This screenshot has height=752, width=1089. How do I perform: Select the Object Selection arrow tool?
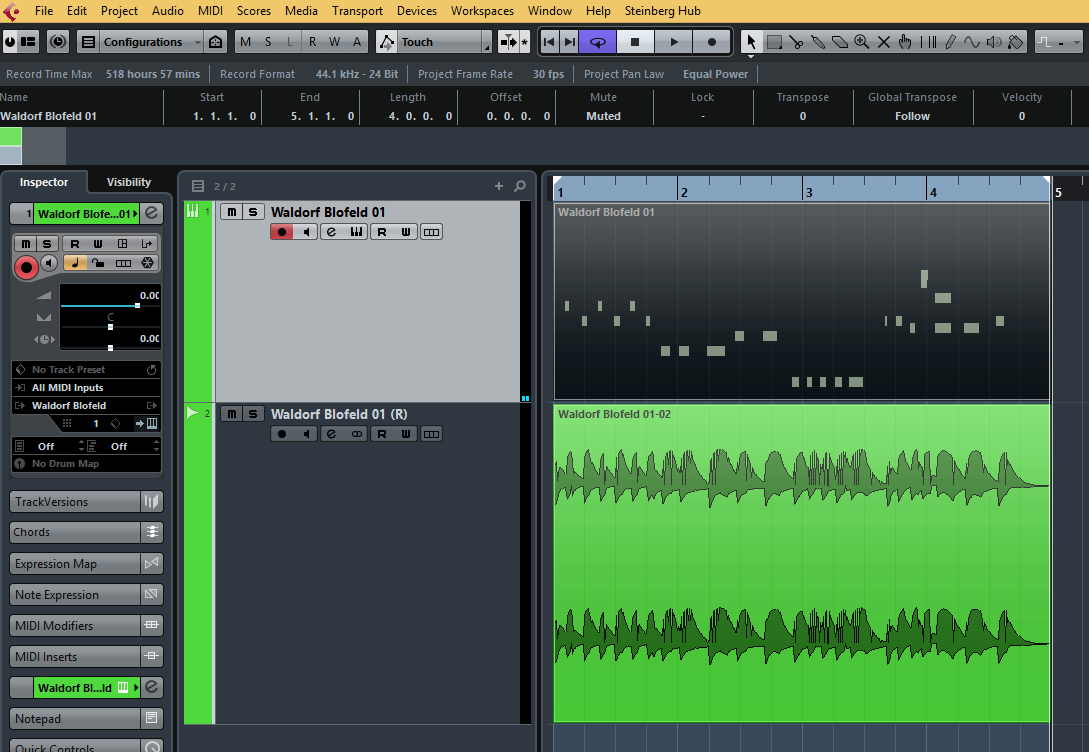pyautogui.click(x=751, y=42)
